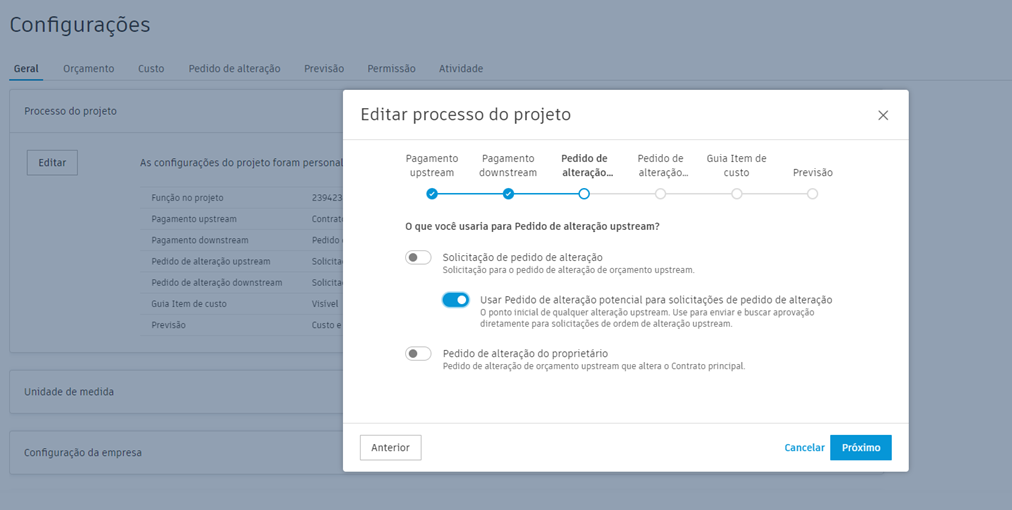
Task: Jump to Guia Item de custo step circle
Action: [736, 194]
